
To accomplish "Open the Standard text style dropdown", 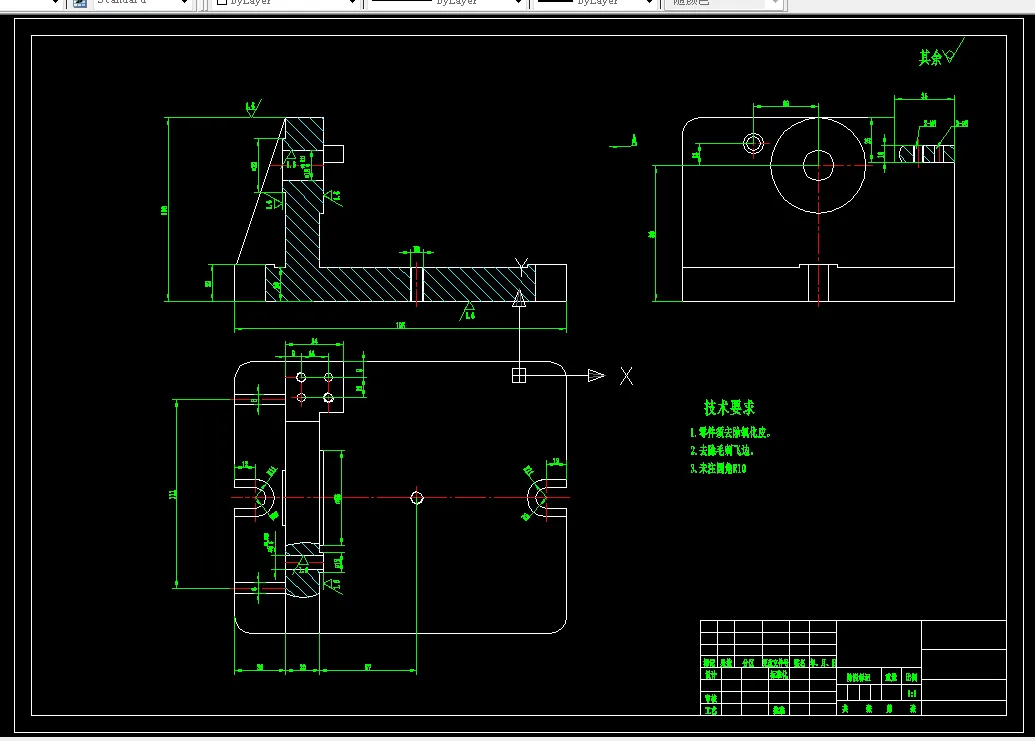I will pos(184,2).
